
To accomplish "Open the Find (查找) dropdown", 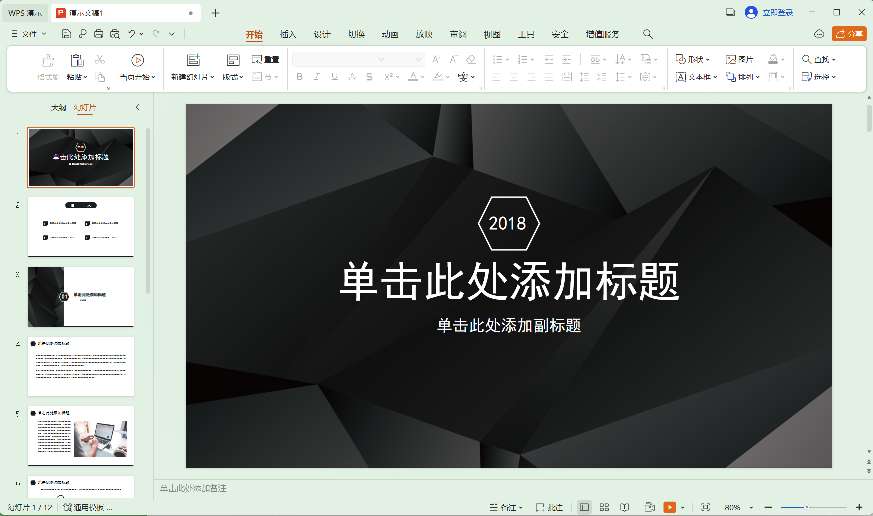I will (818, 59).
